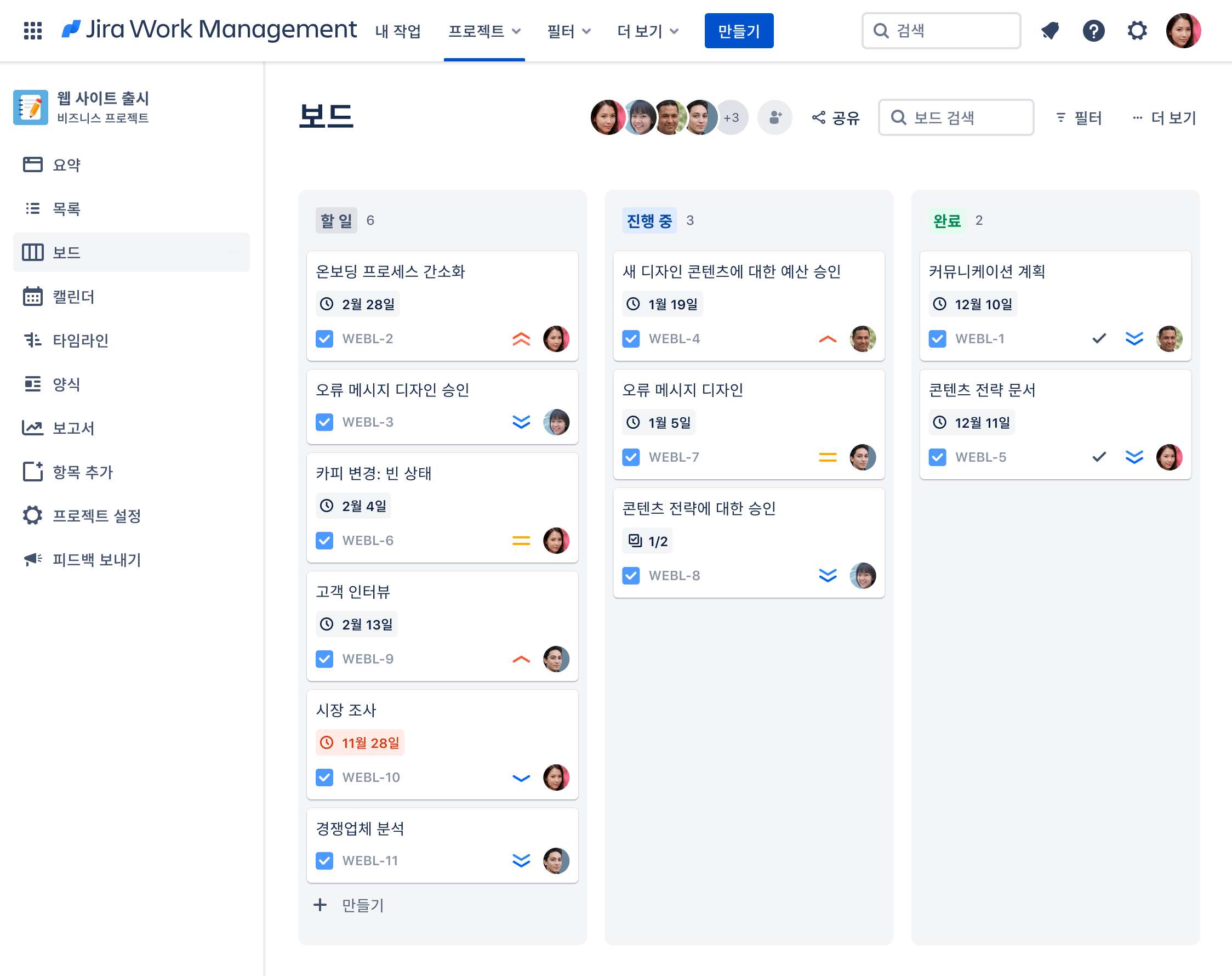Open the 커뮤니케이션 계획 card
The width and height of the screenshot is (1232, 976).
point(1056,306)
